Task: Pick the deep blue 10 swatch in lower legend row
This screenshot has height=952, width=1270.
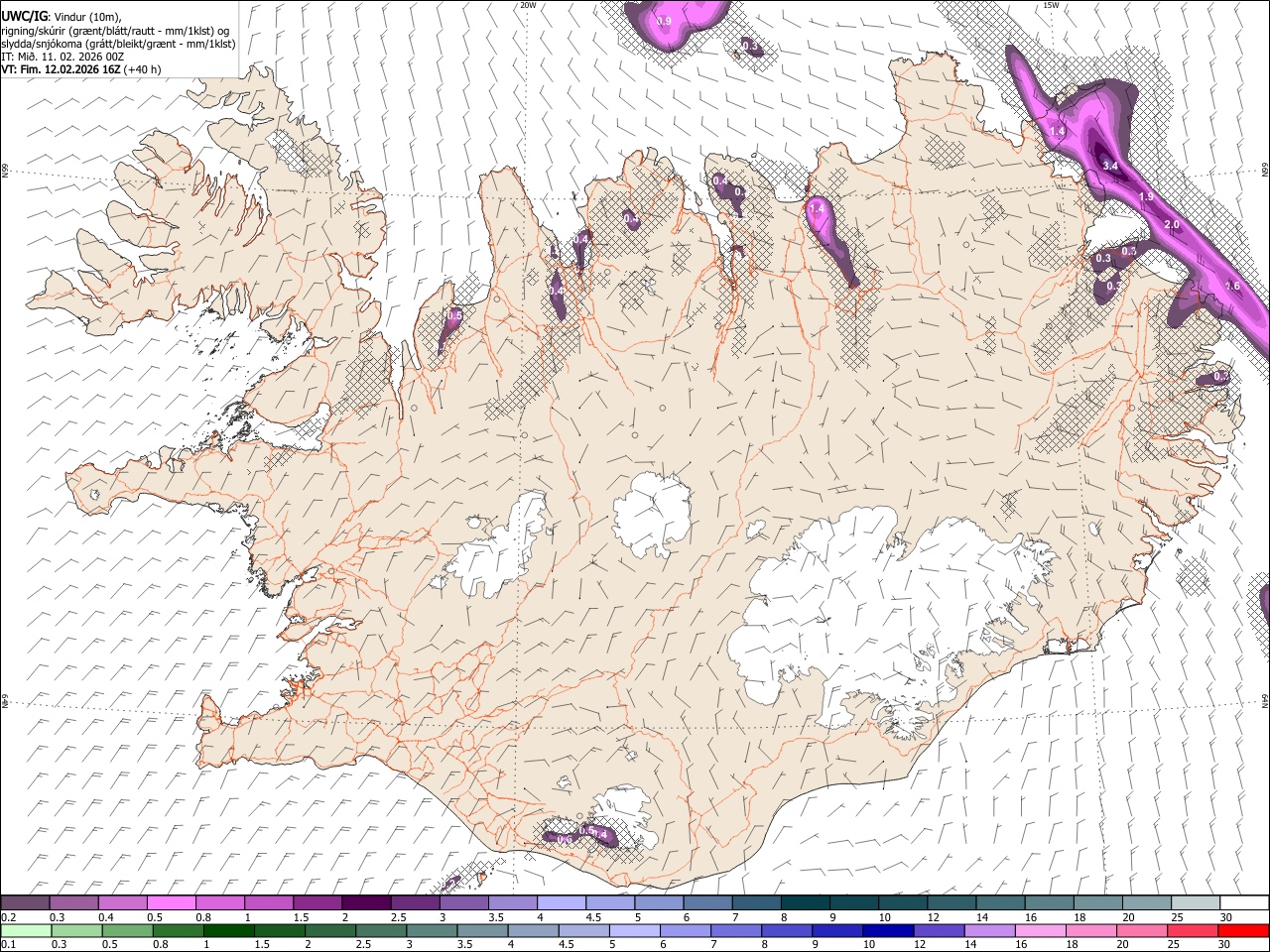Action: 887,930
